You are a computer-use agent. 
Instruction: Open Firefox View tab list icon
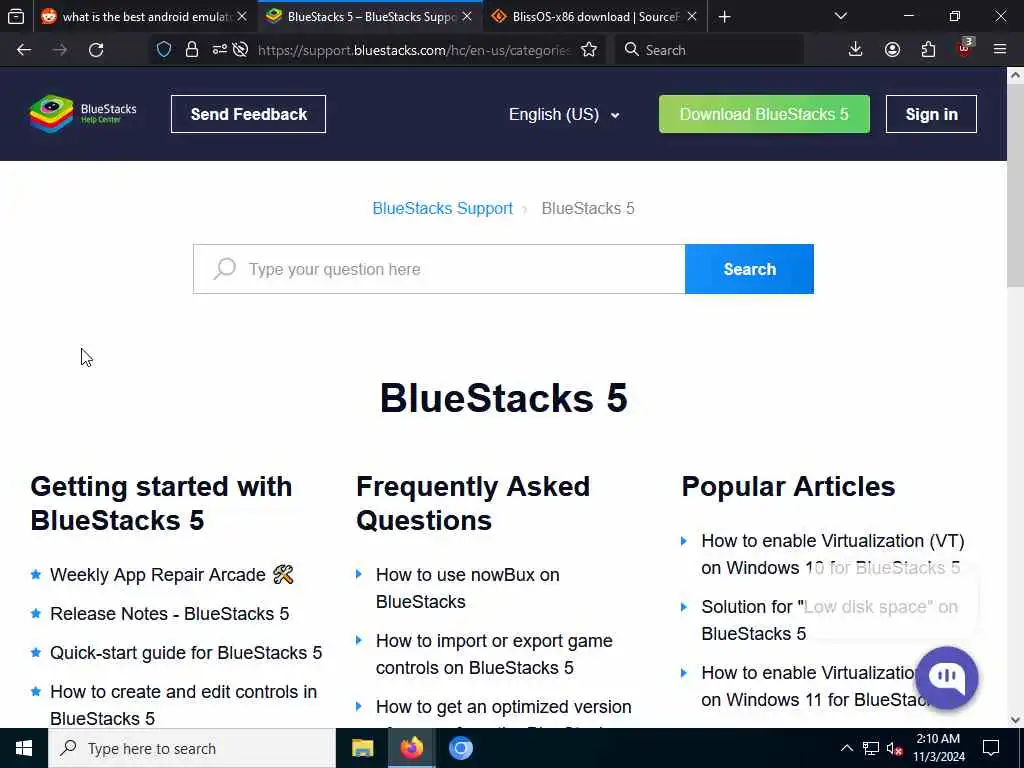tap(16, 16)
